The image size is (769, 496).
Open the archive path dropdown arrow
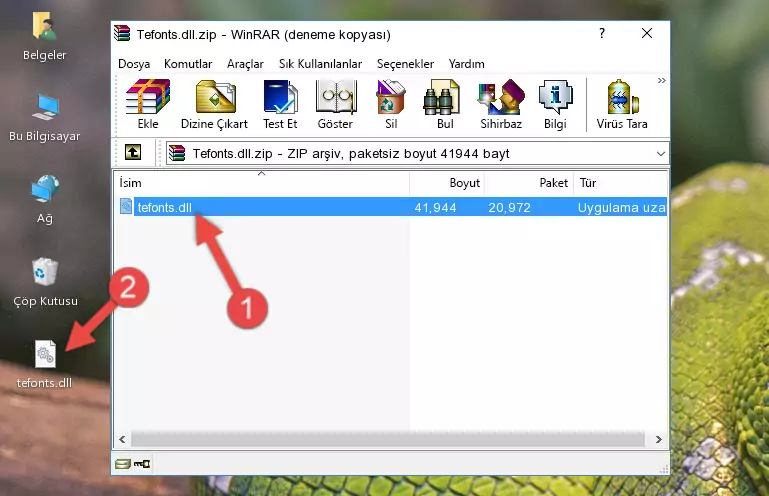coord(661,154)
